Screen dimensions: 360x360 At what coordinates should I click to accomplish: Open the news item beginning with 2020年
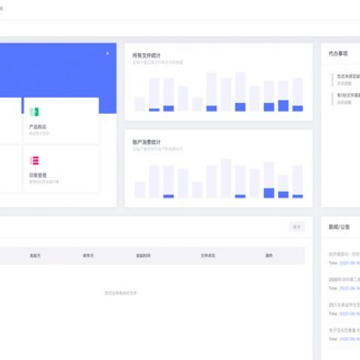(x=344, y=280)
